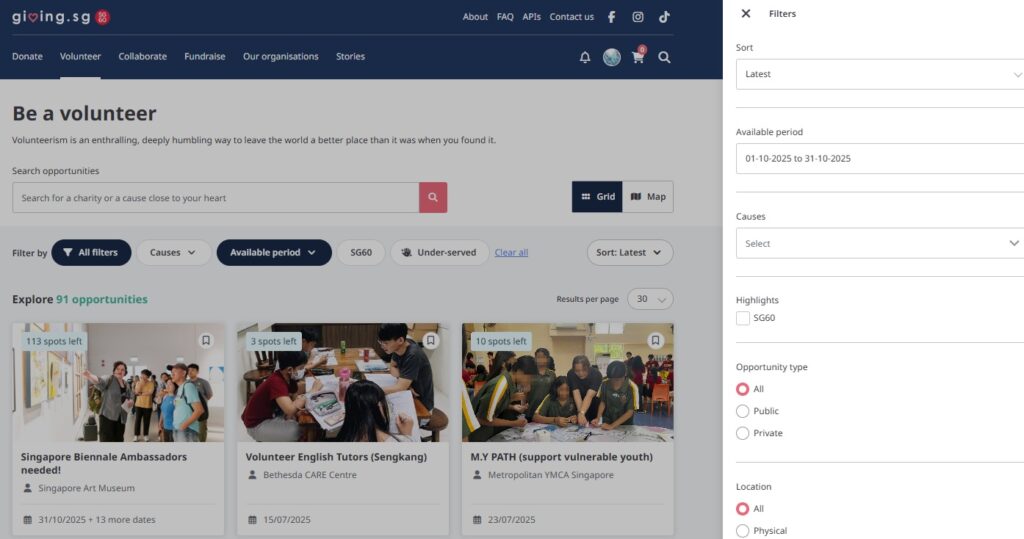This screenshot has height=539, width=1024.
Task: Click the header search magnifier icon
Action: tap(664, 57)
